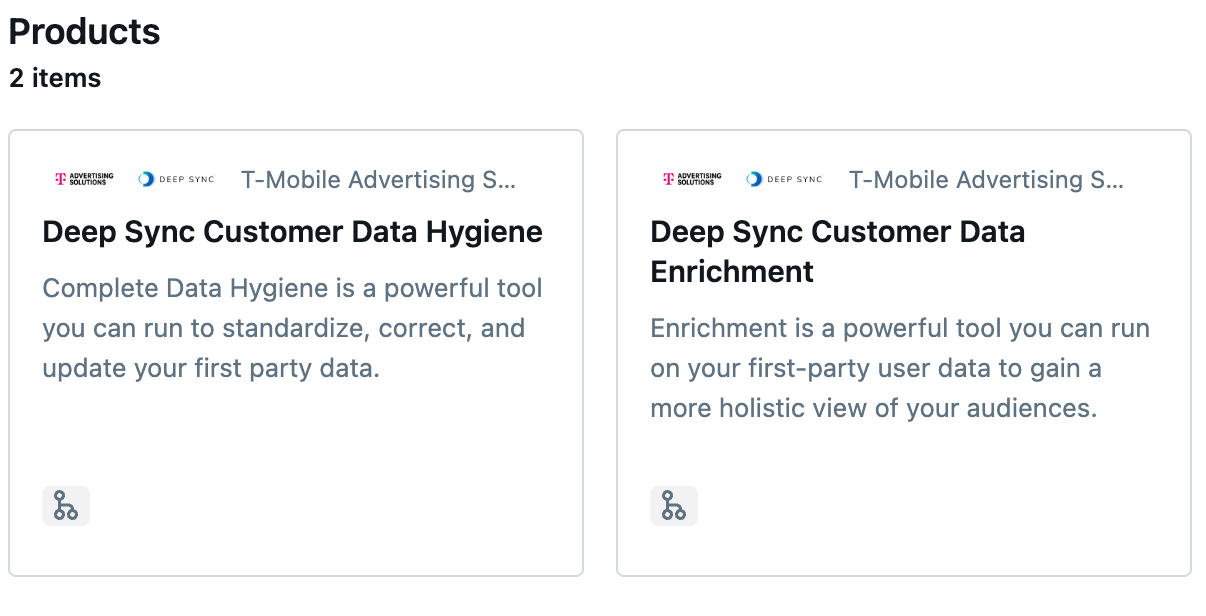
Task: Click the blue circular Deep Sync emblem on Enrichment card
Action: (x=754, y=179)
